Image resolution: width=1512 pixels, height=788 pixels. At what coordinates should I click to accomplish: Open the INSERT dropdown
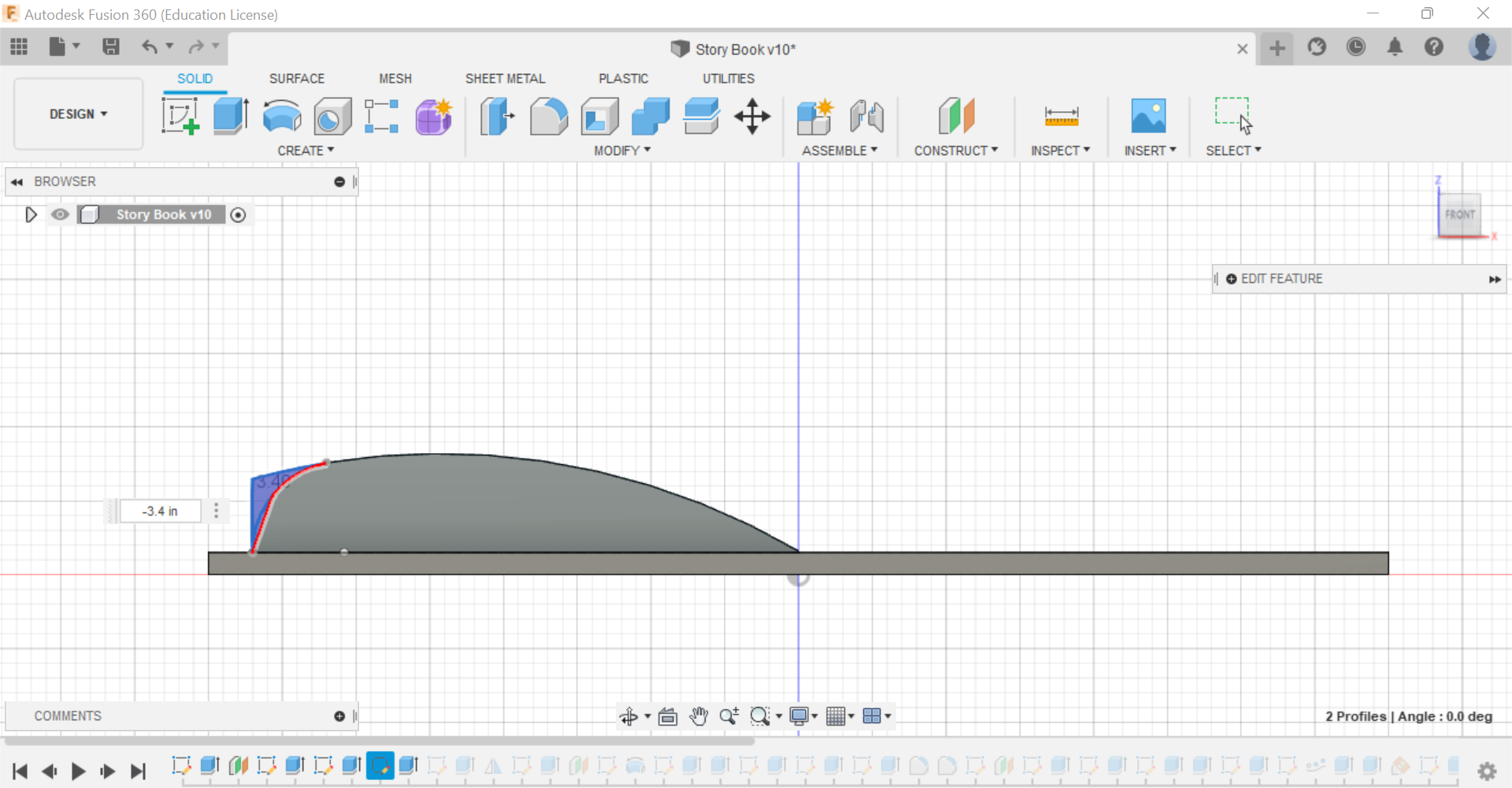click(x=1151, y=151)
